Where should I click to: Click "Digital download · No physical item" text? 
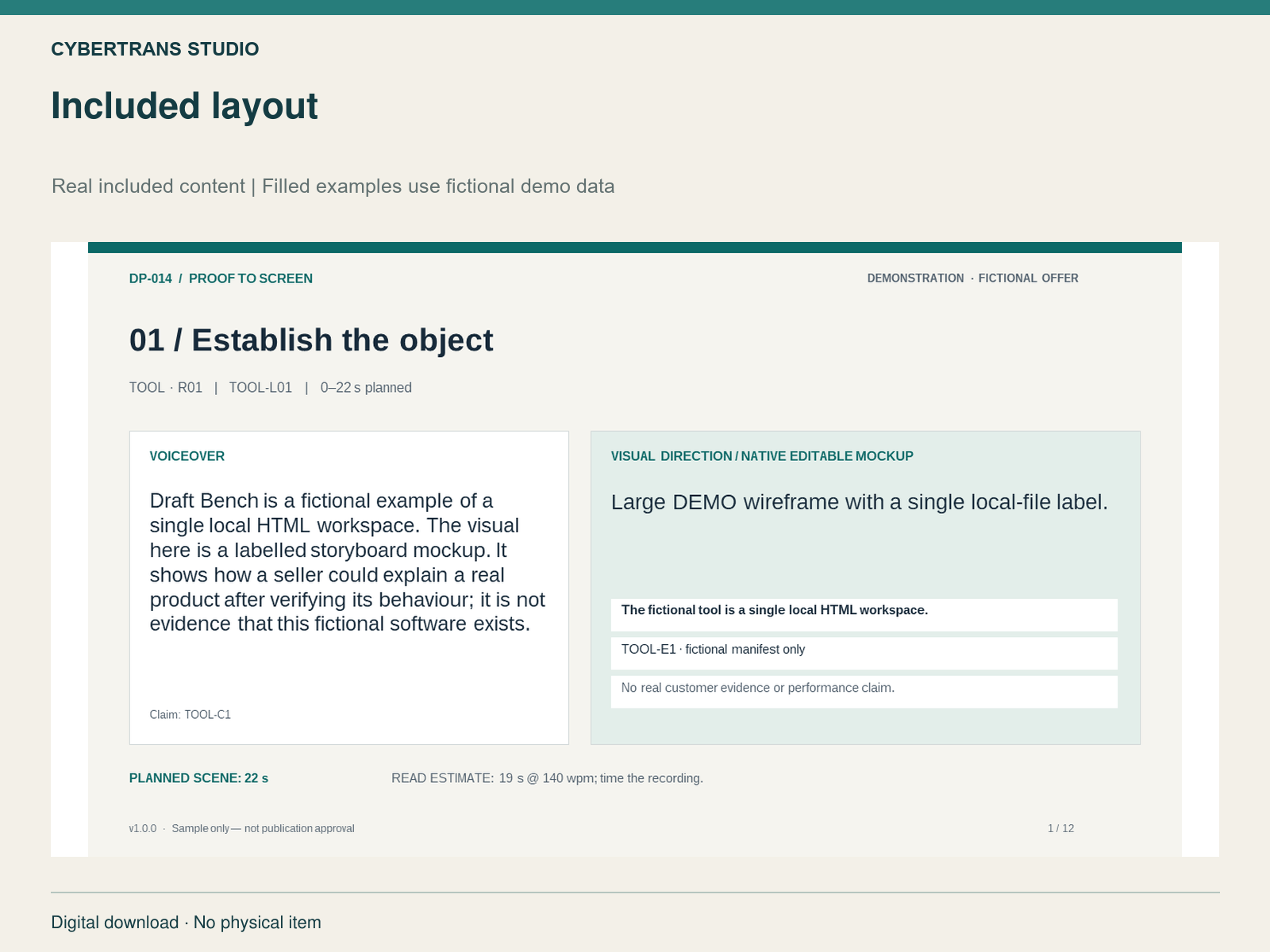[x=186, y=923]
